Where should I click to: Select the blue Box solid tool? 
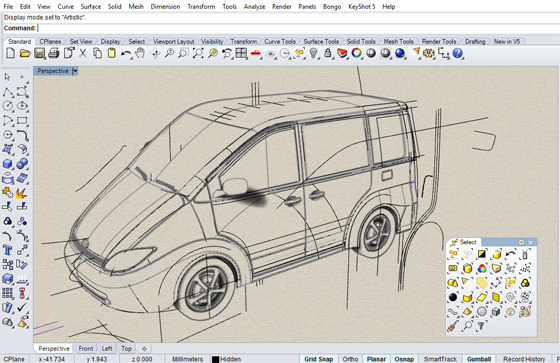coord(8,164)
